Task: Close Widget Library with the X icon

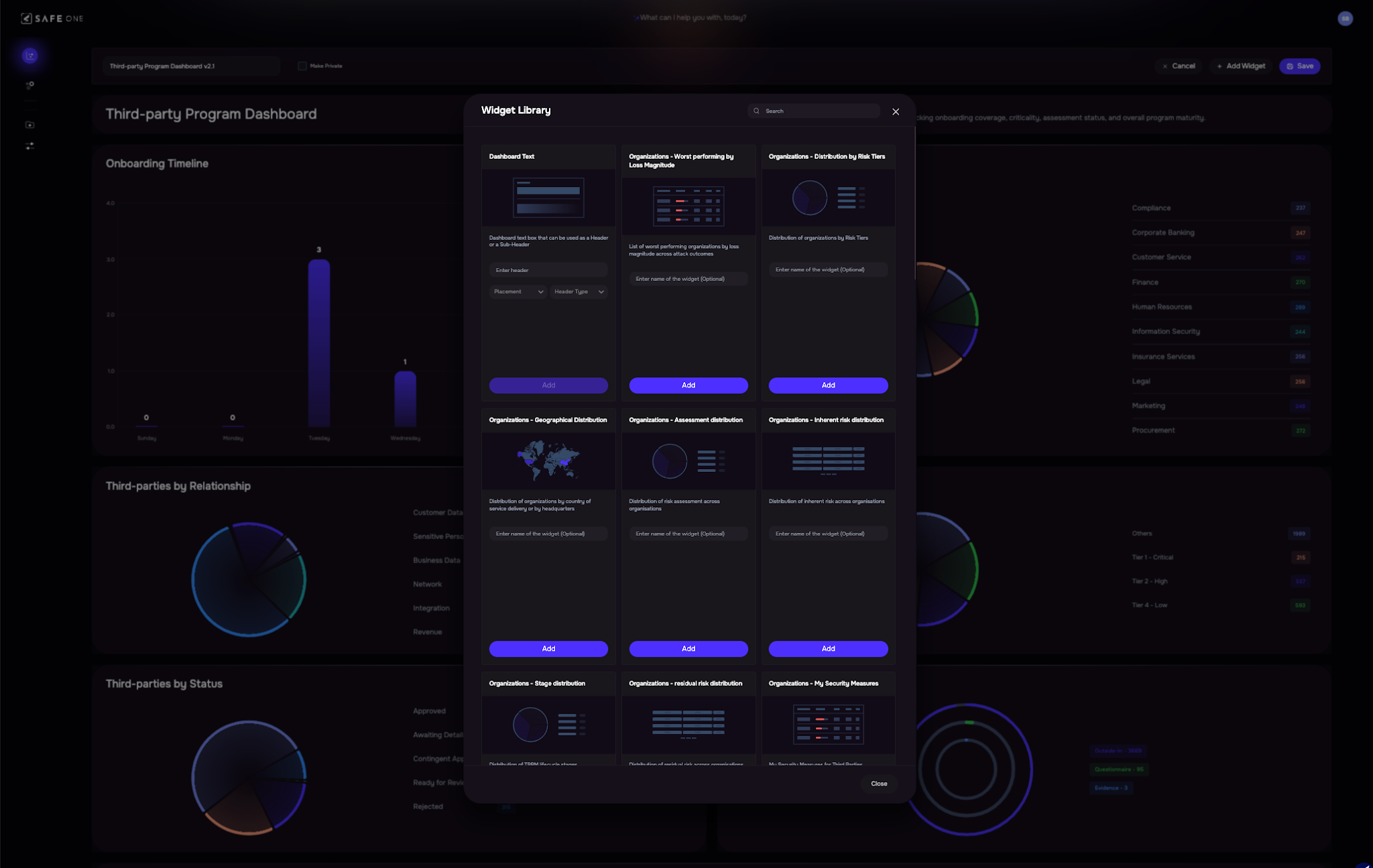Action: click(896, 112)
